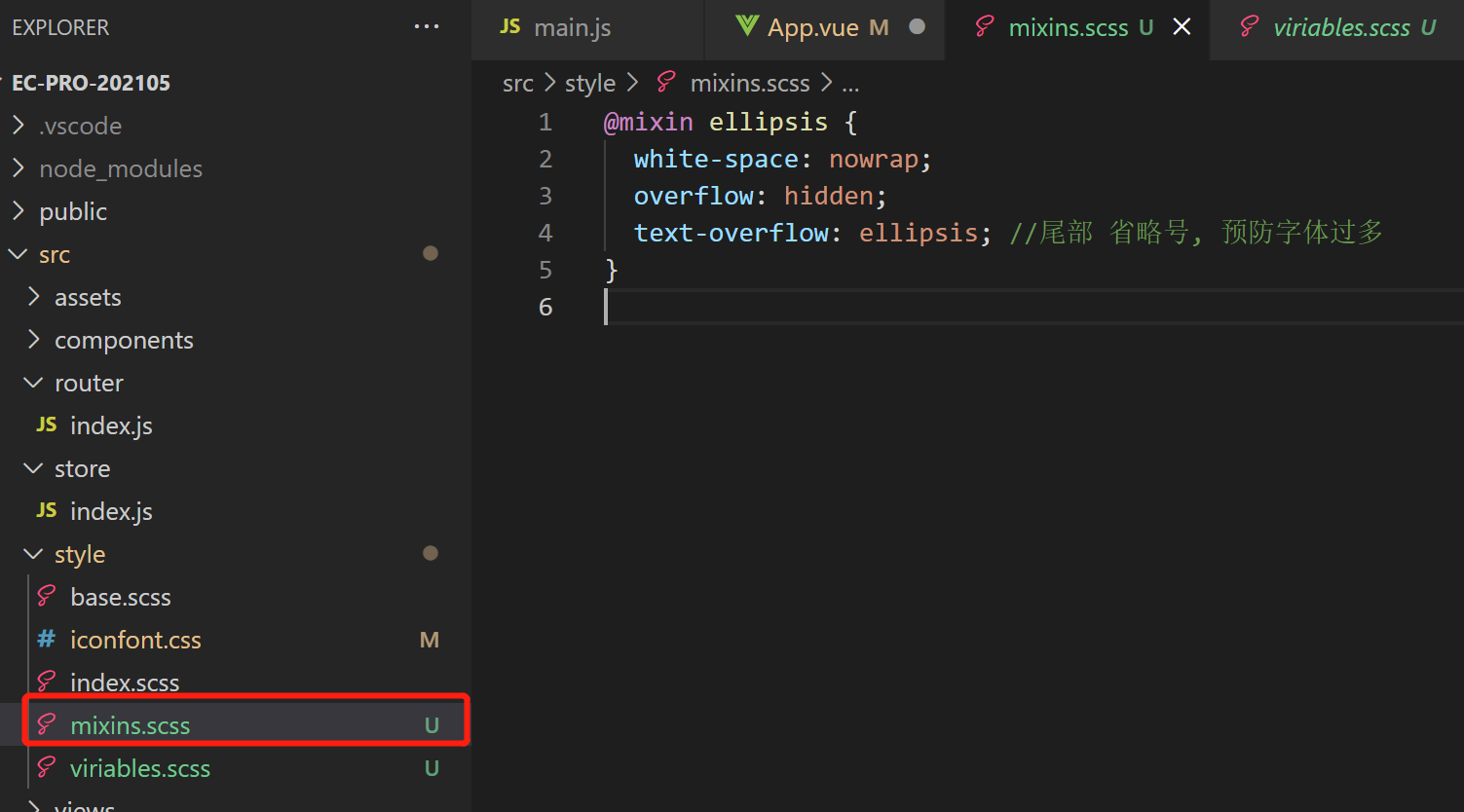Collapse the router folder chevron

(x=34, y=382)
